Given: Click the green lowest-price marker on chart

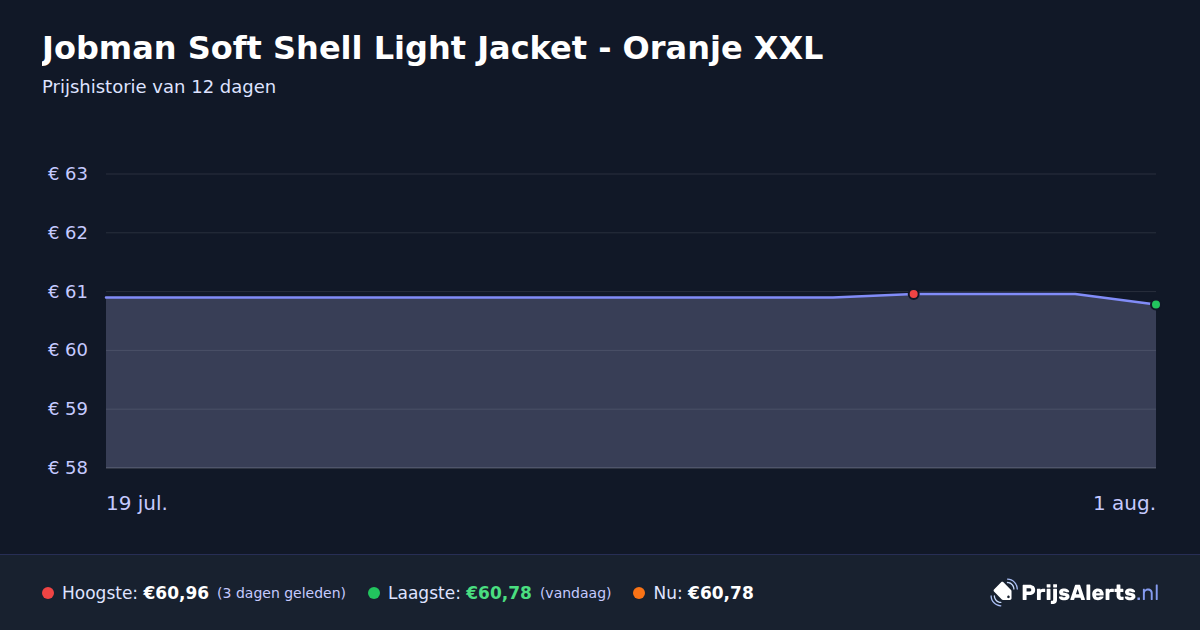Looking at the screenshot, I should pyautogui.click(x=1155, y=304).
